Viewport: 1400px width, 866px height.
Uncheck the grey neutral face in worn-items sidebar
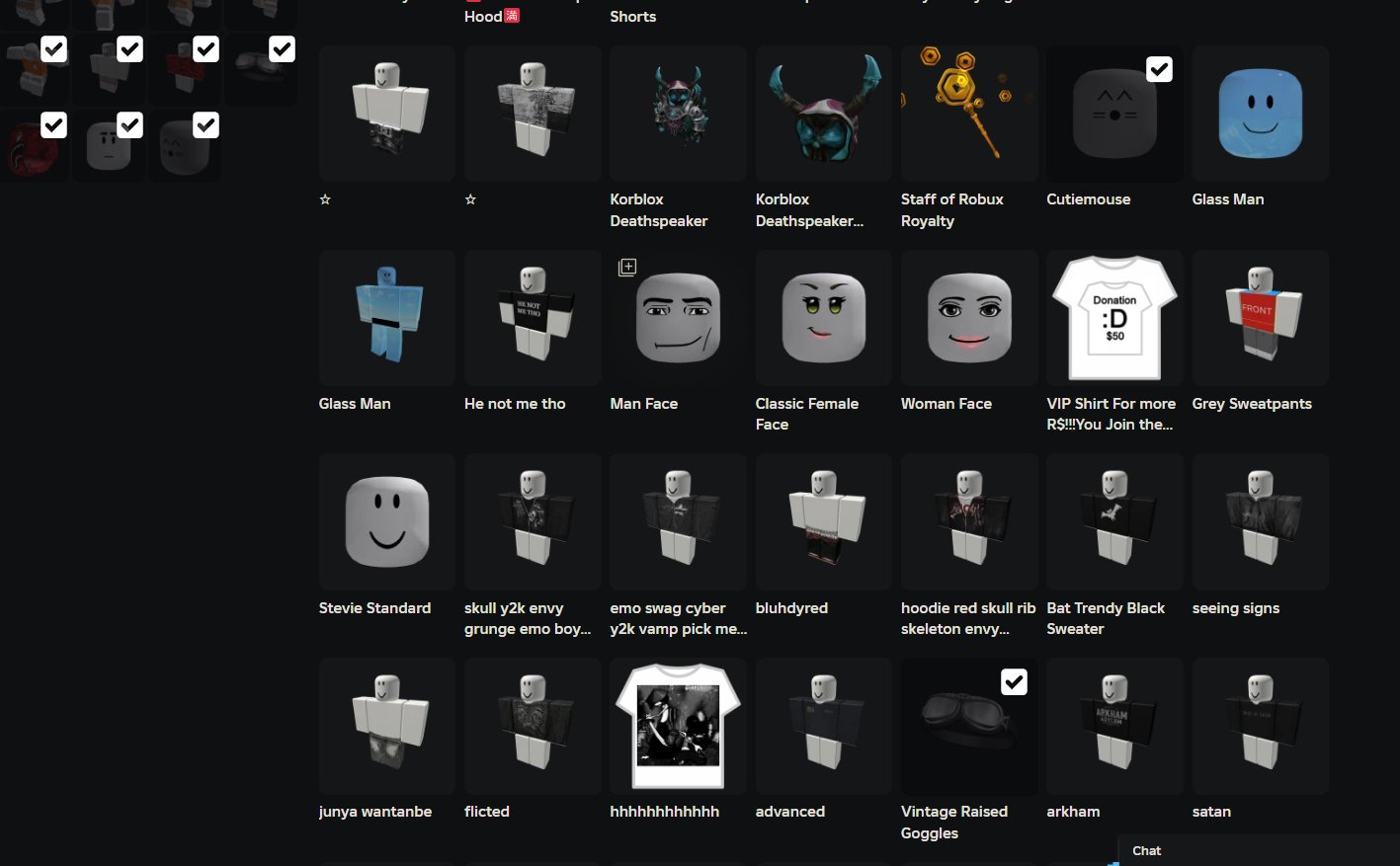tap(130, 125)
